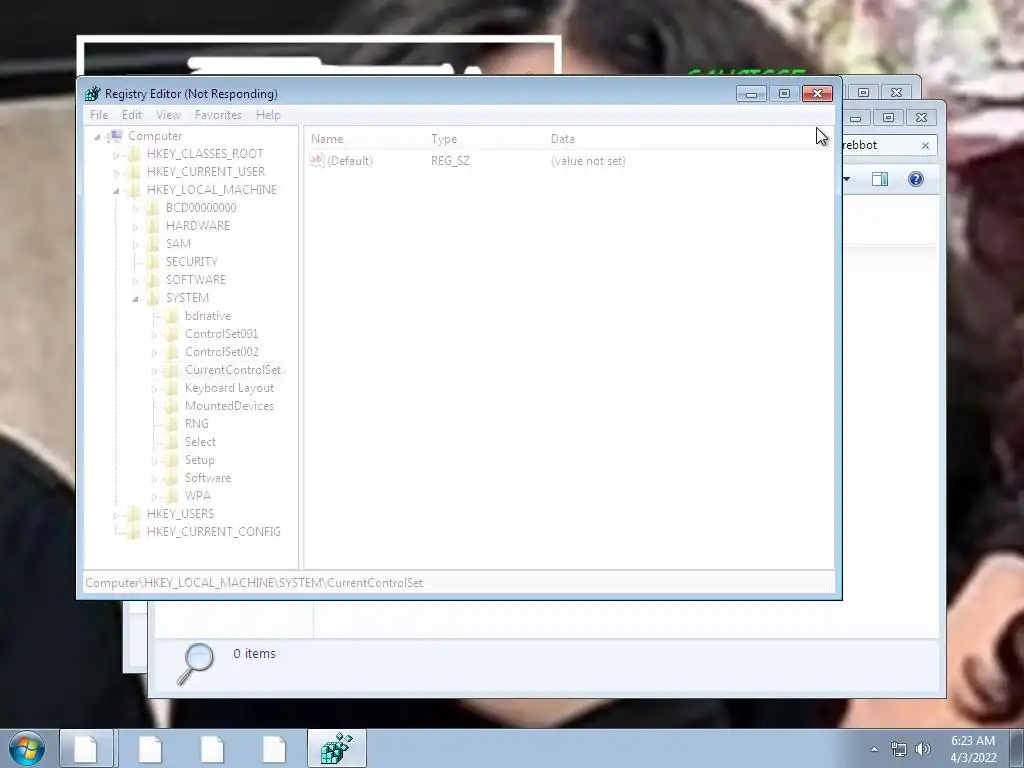Click the '(value not set)' data cell
This screenshot has width=1024, height=768.
(x=588, y=161)
